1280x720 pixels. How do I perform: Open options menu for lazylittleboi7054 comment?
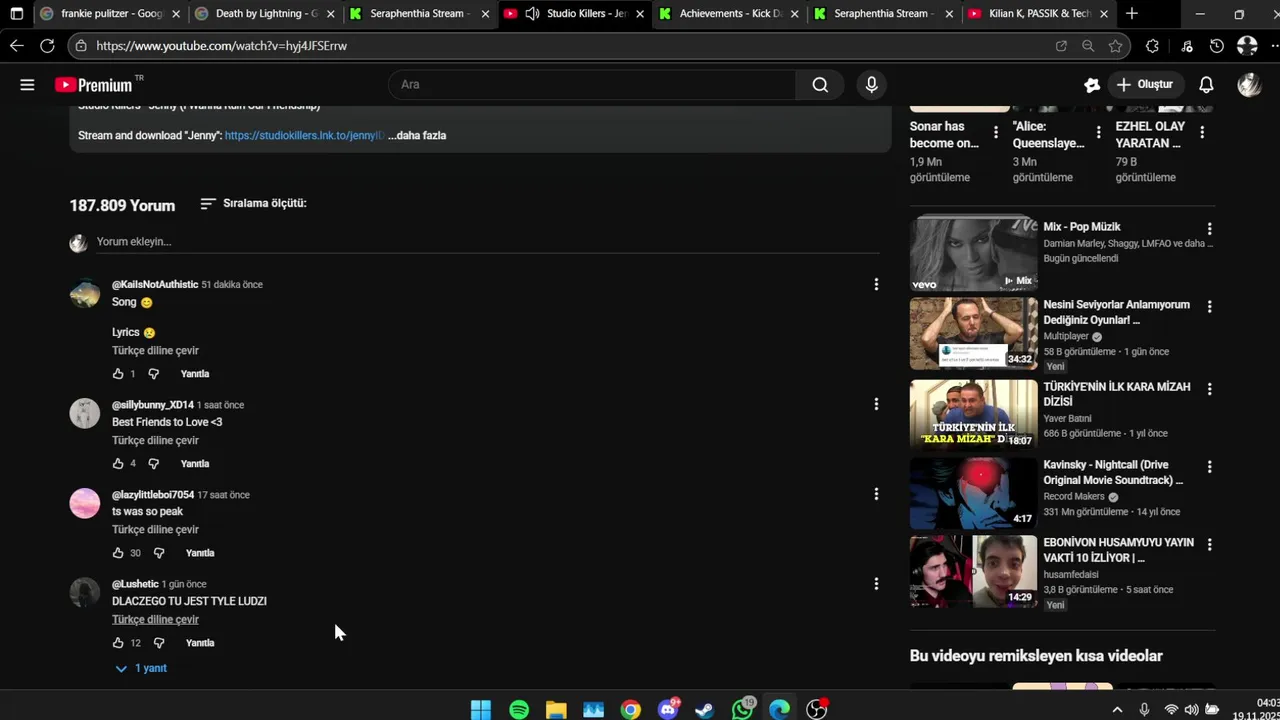(x=876, y=494)
